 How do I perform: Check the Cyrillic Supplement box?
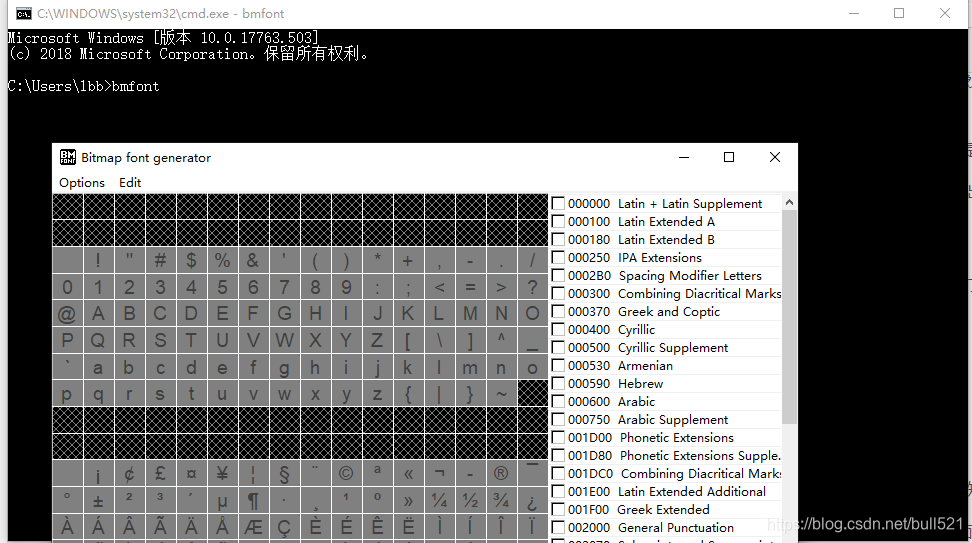[x=558, y=347]
